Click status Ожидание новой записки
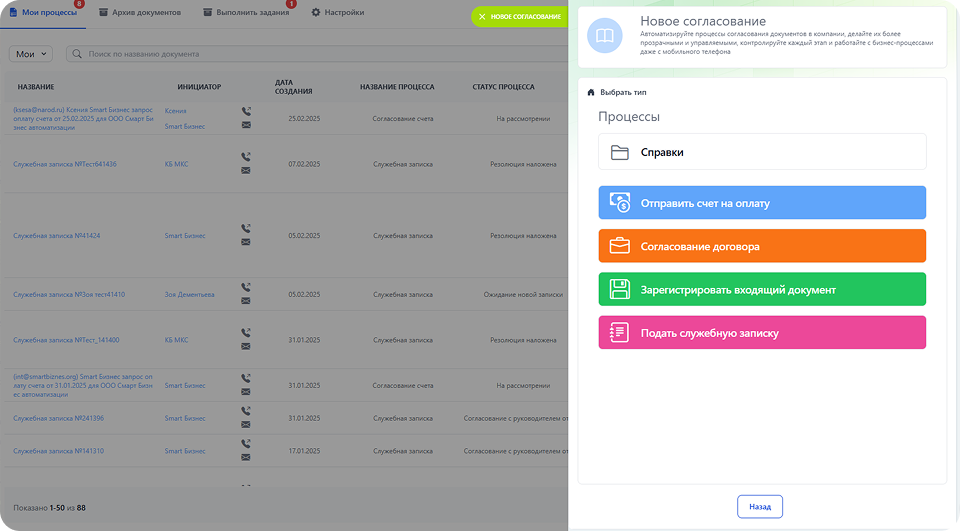 pos(523,295)
